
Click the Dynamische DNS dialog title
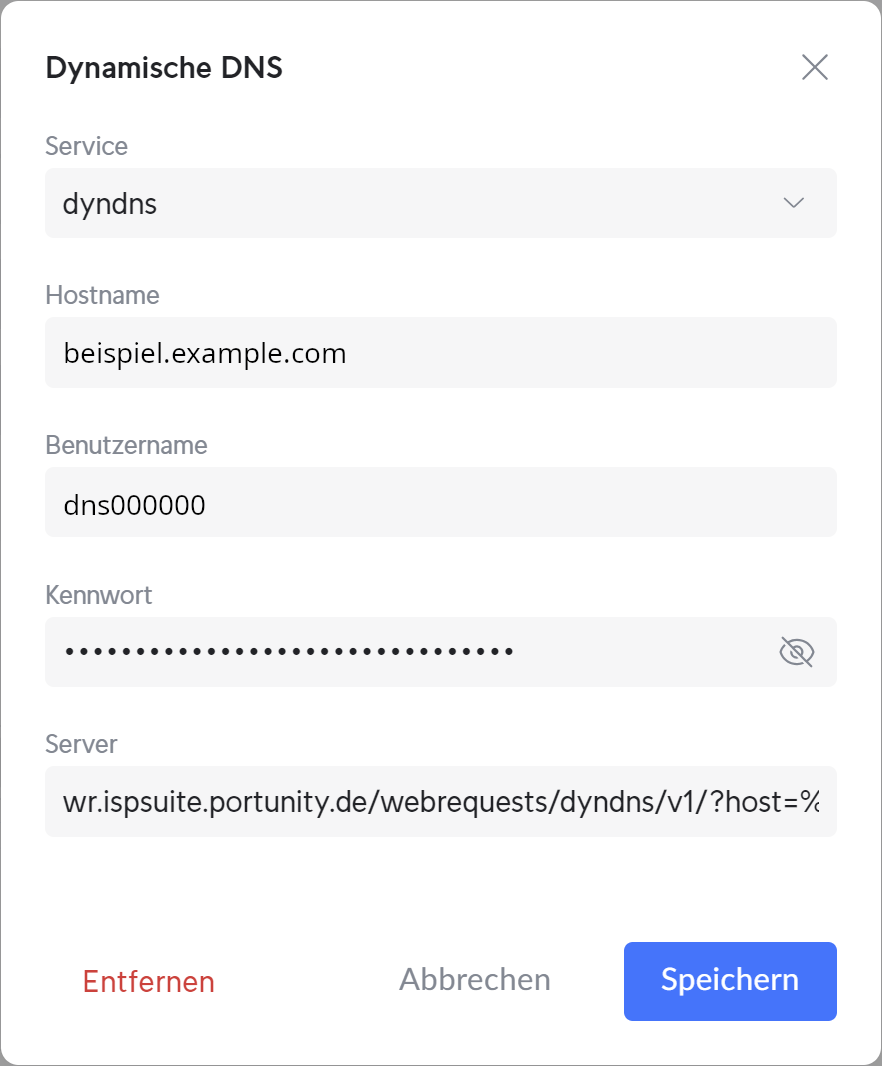click(x=164, y=67)
